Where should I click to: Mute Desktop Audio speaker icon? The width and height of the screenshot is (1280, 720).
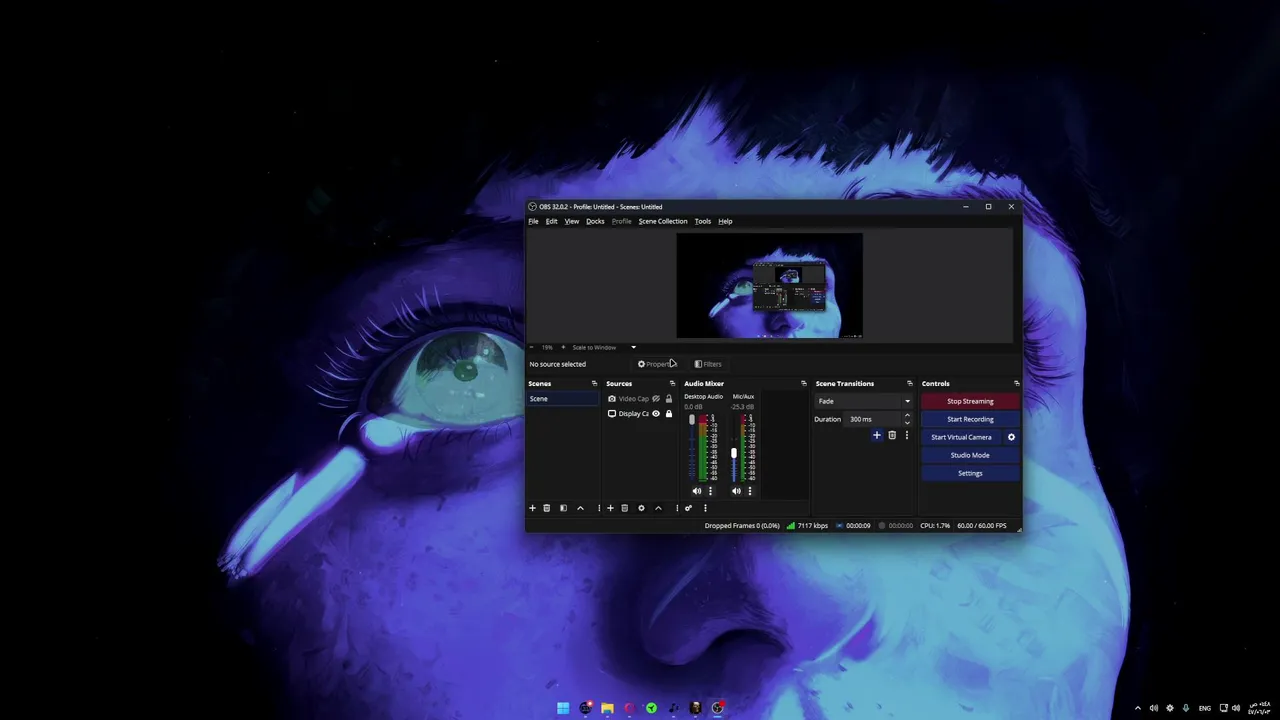[697, 491]
